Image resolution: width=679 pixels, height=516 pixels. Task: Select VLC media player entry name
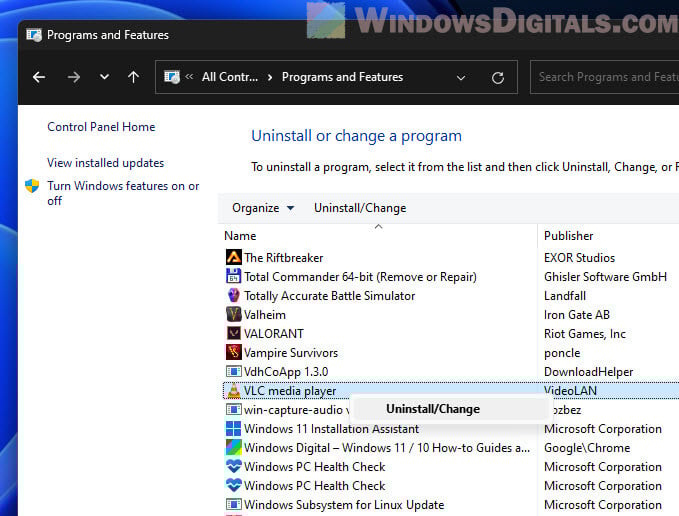(290, 391)
